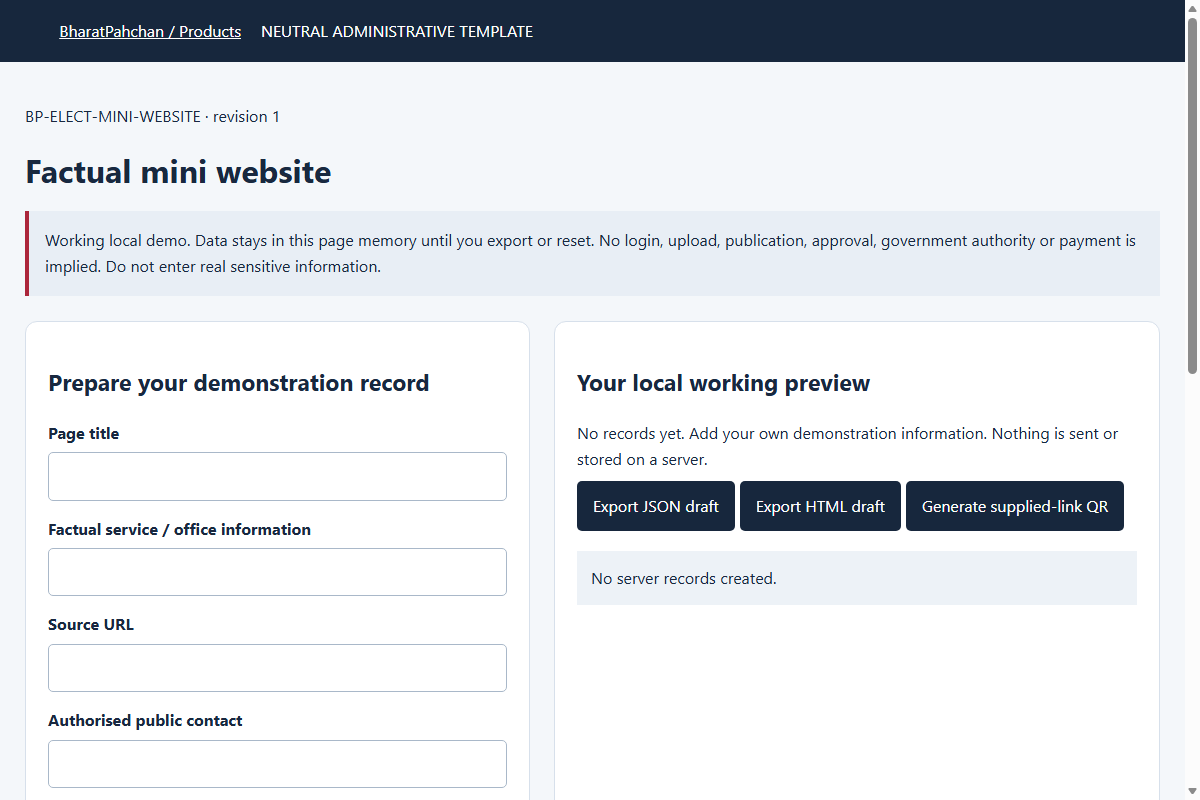Focus the Authorised public contact input box
The image size is (1200, 800).
pos(277,764)
